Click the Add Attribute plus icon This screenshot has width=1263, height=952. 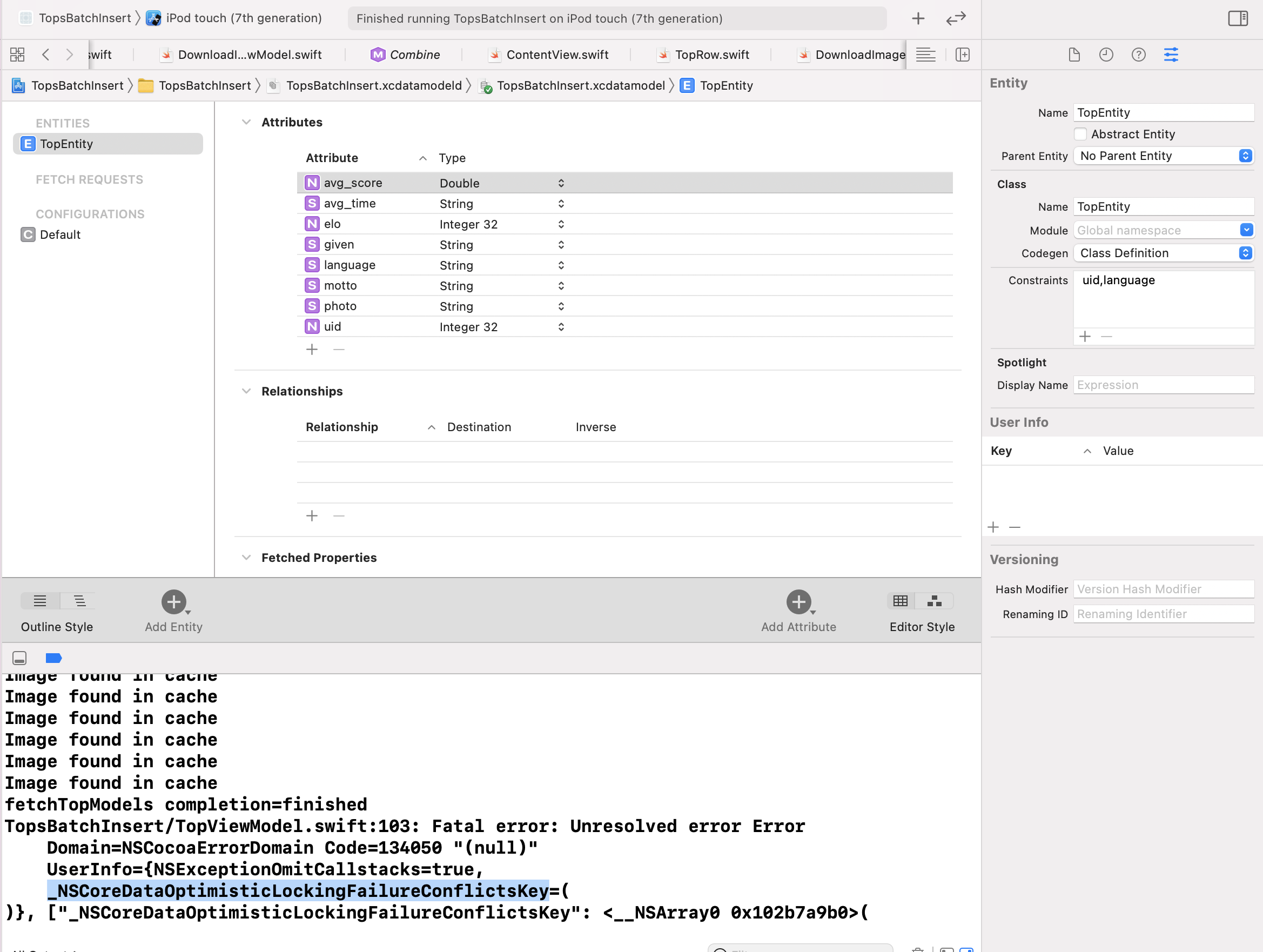coord(798,601)
